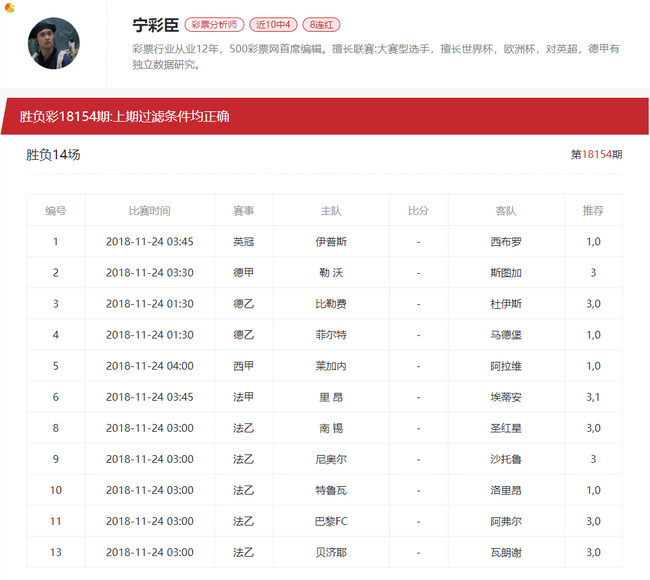Click recommendation 3 in 尼奥尔 row
The width and height of the screenshot is (650, 580).
pos(593,459)
